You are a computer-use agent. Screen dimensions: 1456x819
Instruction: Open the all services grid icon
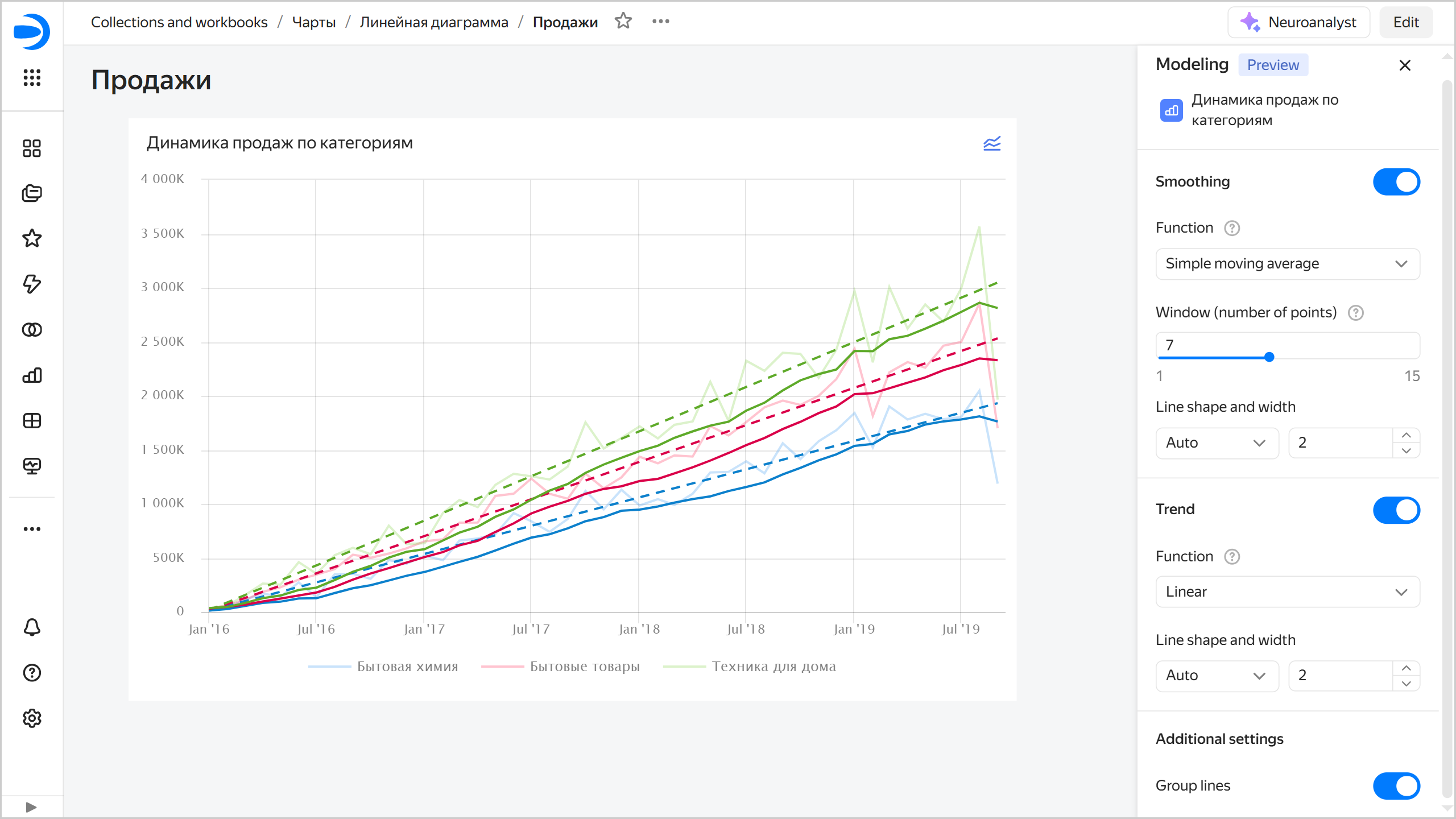coord(32,77)
